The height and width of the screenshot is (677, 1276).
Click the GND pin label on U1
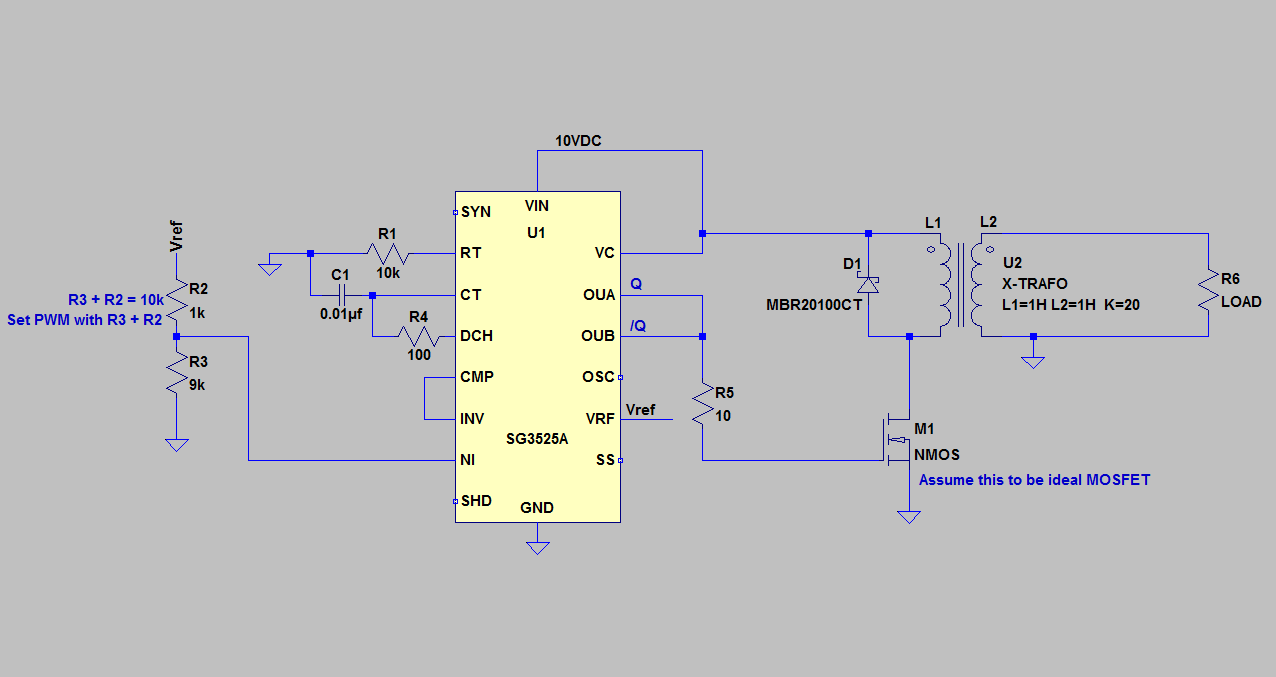[537, 508]
